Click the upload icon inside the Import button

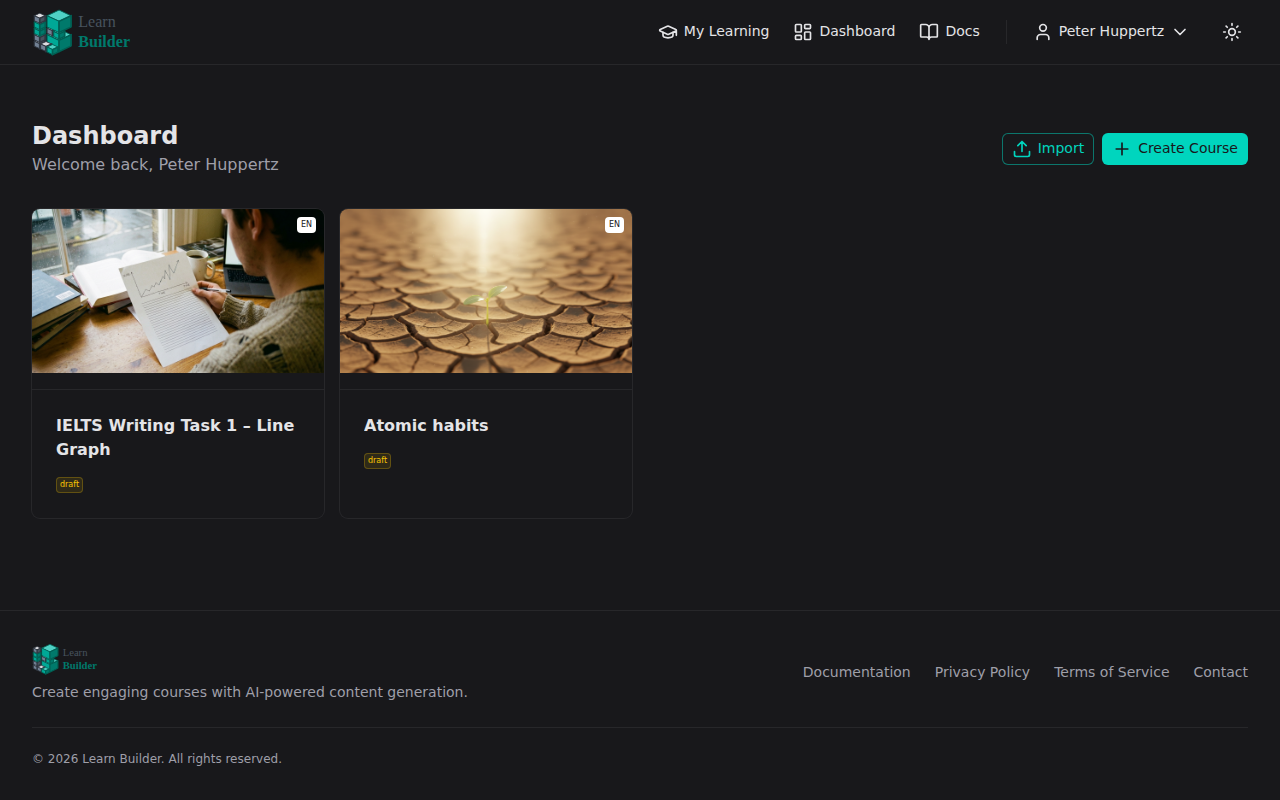(1021, 148)
